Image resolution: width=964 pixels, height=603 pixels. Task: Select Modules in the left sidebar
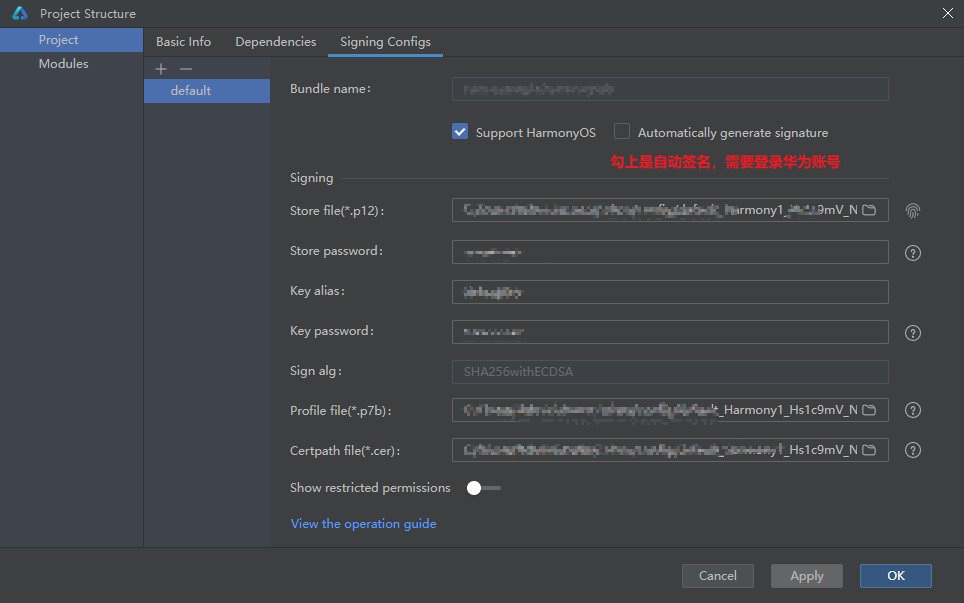tap(63, 64)
